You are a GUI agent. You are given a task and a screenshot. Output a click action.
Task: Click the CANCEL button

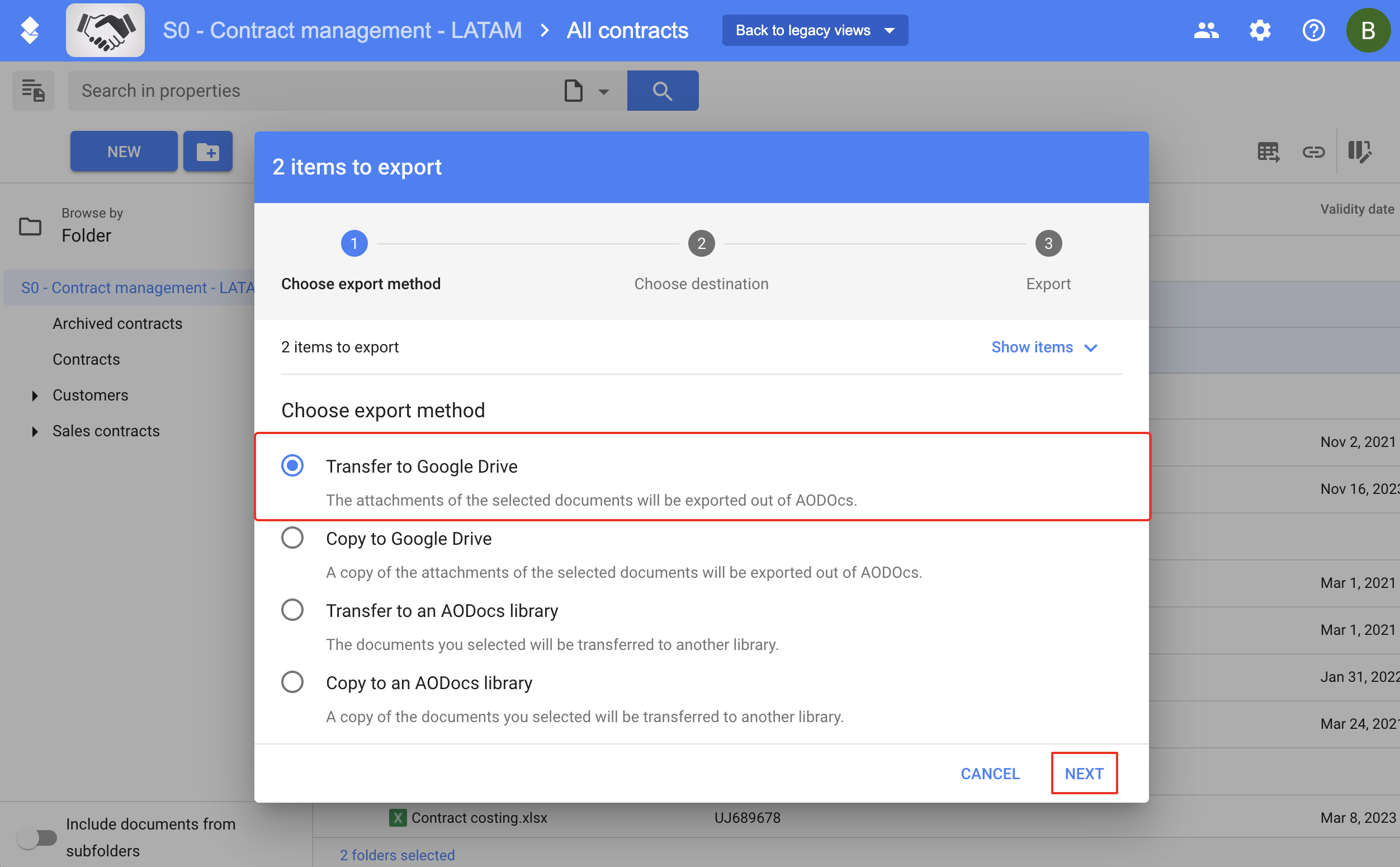pyautogui.click(x=990, y=773)
